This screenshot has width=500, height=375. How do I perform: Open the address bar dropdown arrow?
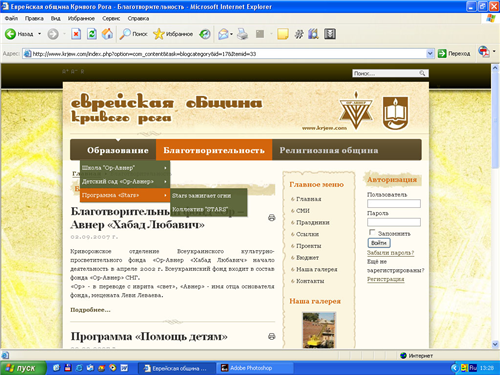point(430,53)
